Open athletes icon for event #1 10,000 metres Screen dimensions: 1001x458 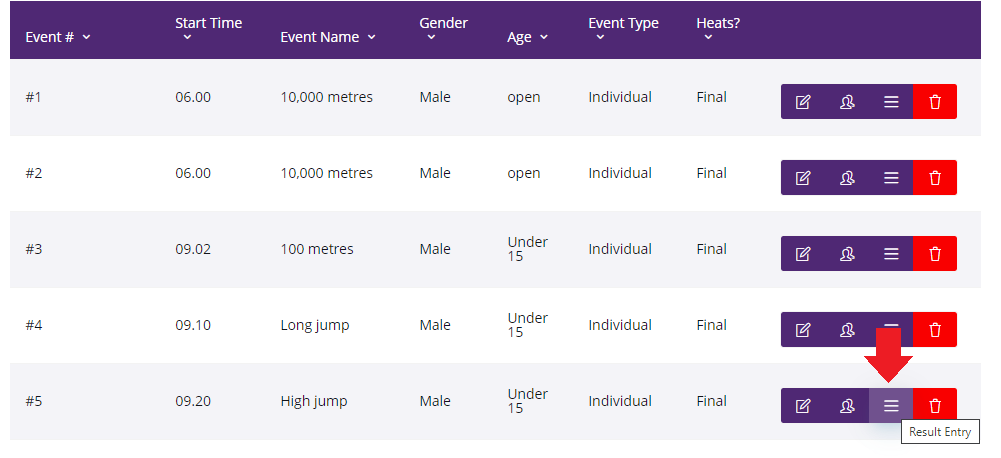coord(847,102)
